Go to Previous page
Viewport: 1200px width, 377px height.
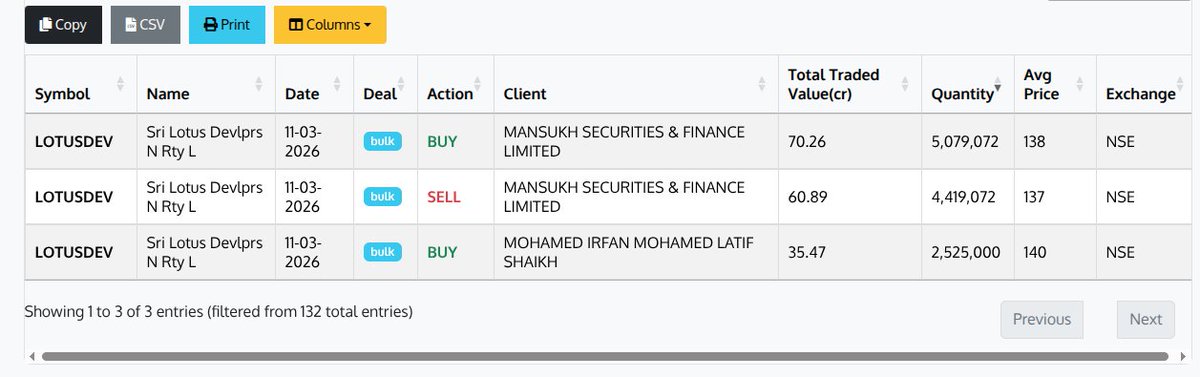click(1042, 319)
